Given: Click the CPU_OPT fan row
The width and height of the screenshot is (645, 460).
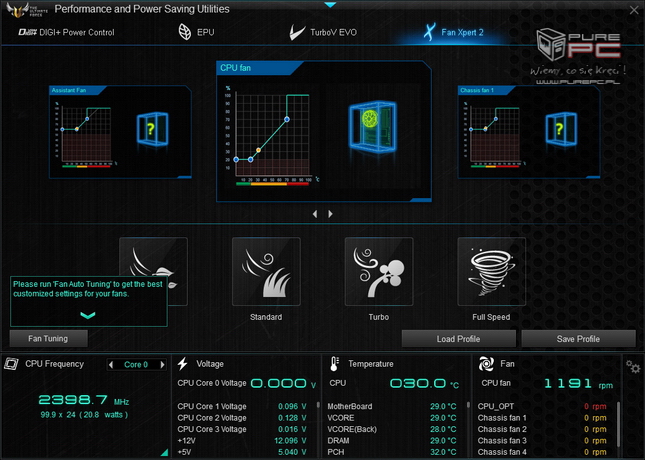Looking at the screenshot, I should tap(542, 407).
